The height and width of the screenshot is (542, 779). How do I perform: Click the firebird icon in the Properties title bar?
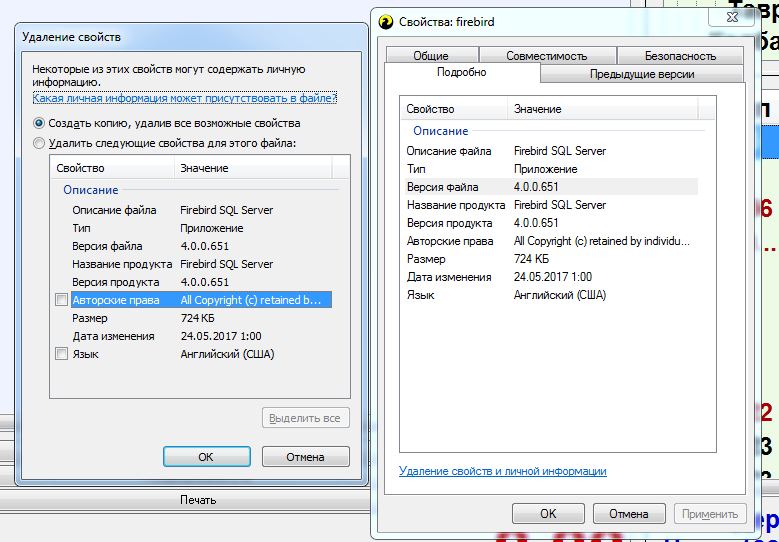pos(386,22)
